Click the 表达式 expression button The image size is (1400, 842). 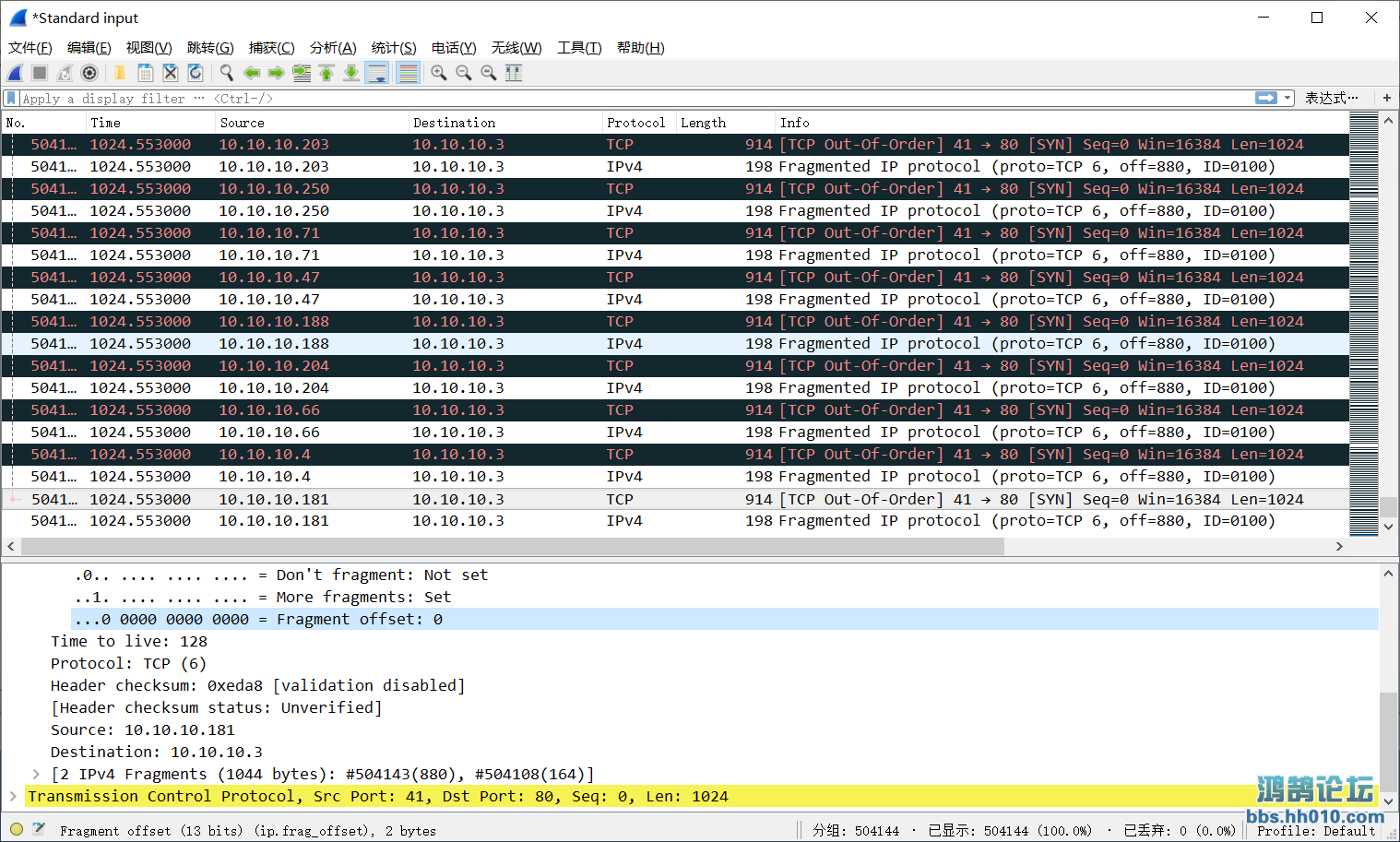click(x=1331, y=98)
